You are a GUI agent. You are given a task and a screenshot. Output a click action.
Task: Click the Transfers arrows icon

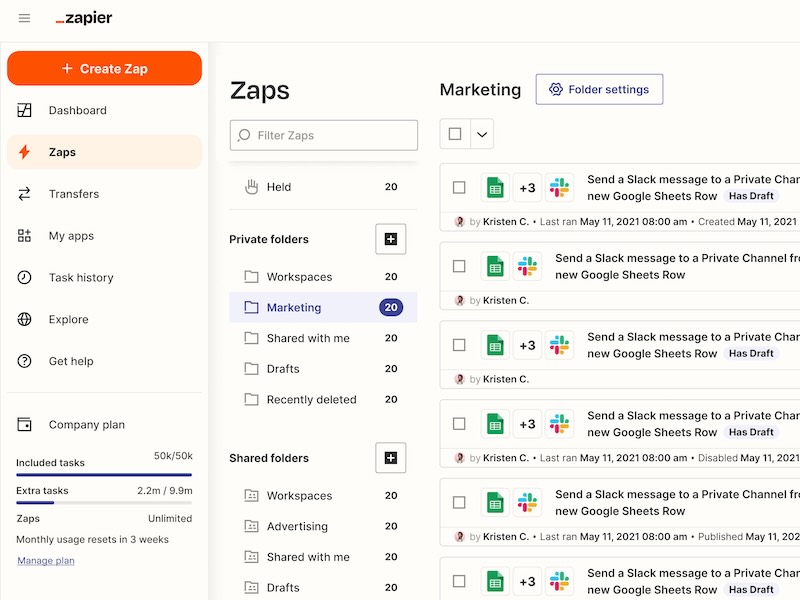click(x=25, y=194)
